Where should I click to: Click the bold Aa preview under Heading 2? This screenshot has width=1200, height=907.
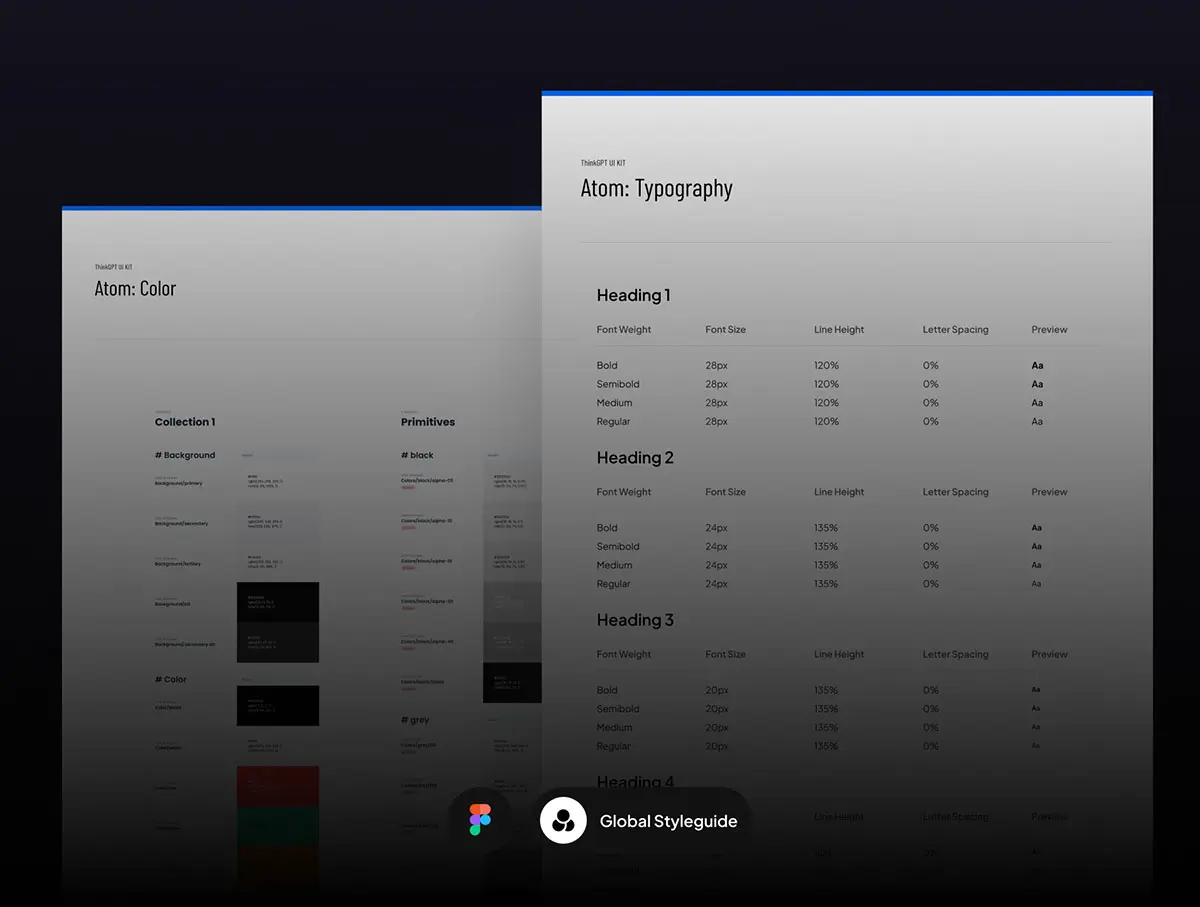tap(1036, 528)
